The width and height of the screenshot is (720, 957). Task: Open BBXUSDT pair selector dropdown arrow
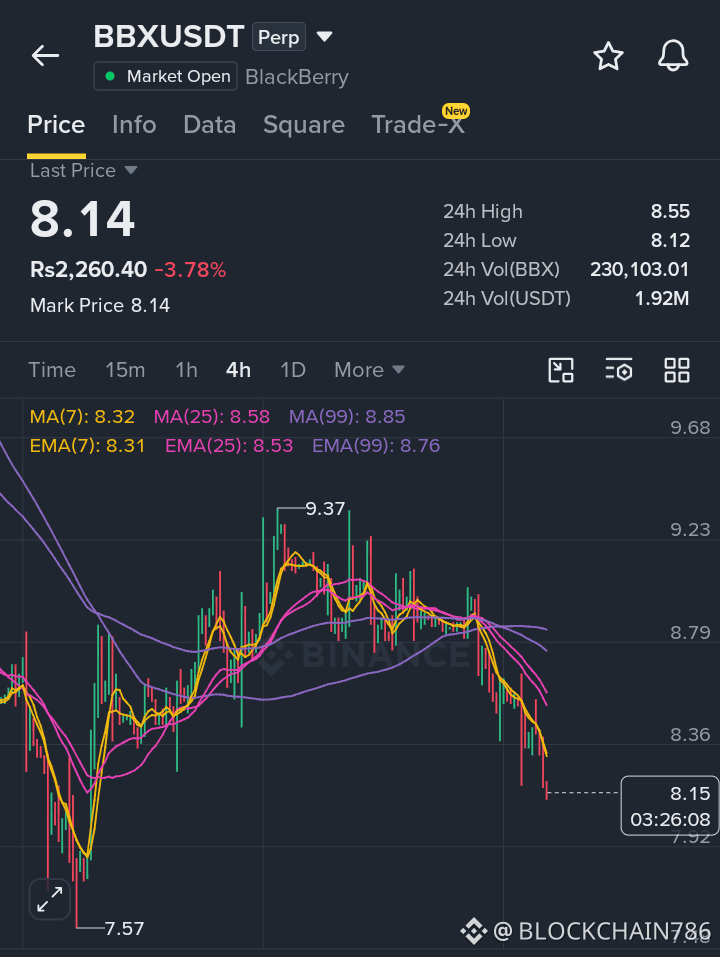point(325,37)
